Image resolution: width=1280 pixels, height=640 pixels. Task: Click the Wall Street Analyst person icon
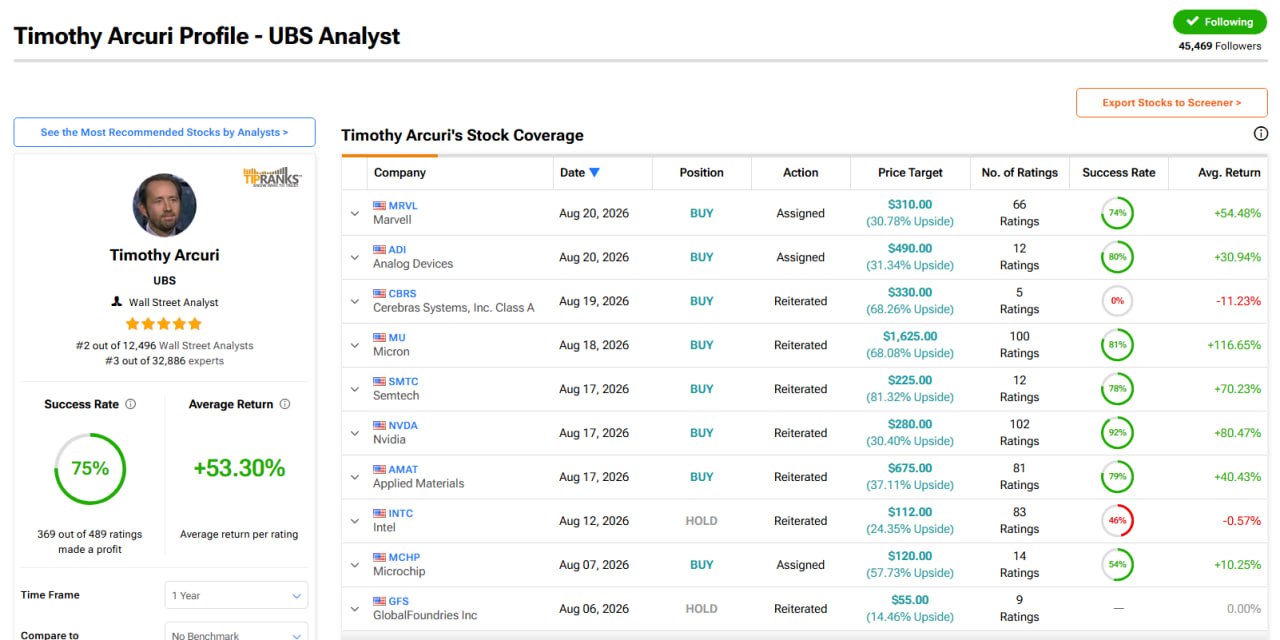tap(117, 302)
